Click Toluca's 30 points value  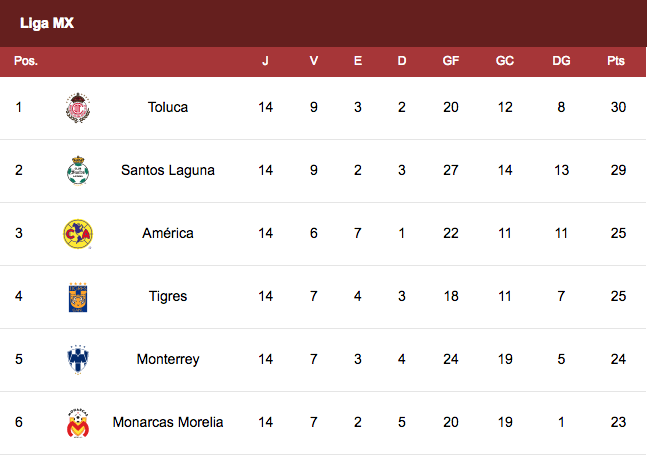pyautogui.click(x=618, y=107)
